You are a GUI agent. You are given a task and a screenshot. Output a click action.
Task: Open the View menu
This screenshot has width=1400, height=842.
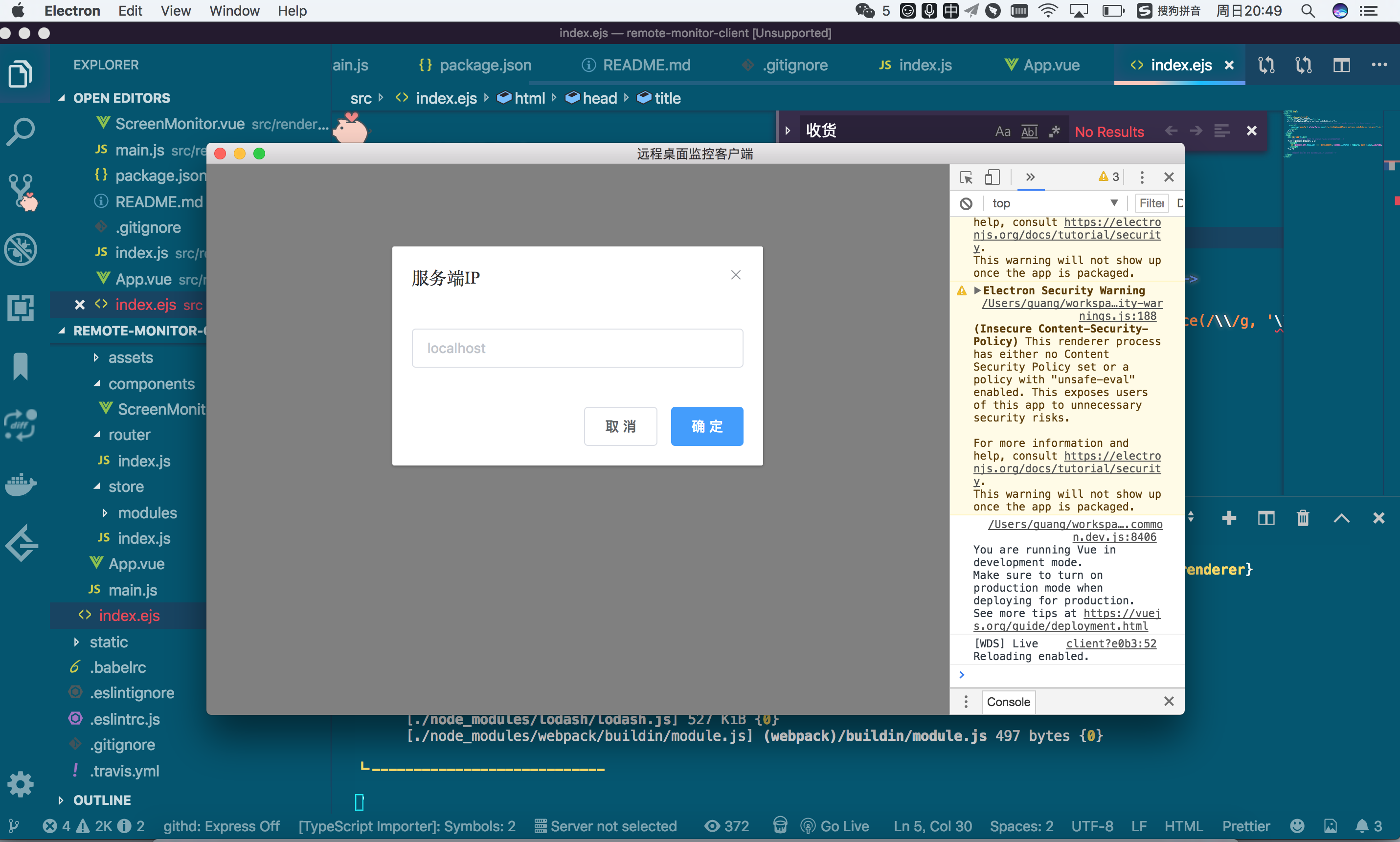175,11
